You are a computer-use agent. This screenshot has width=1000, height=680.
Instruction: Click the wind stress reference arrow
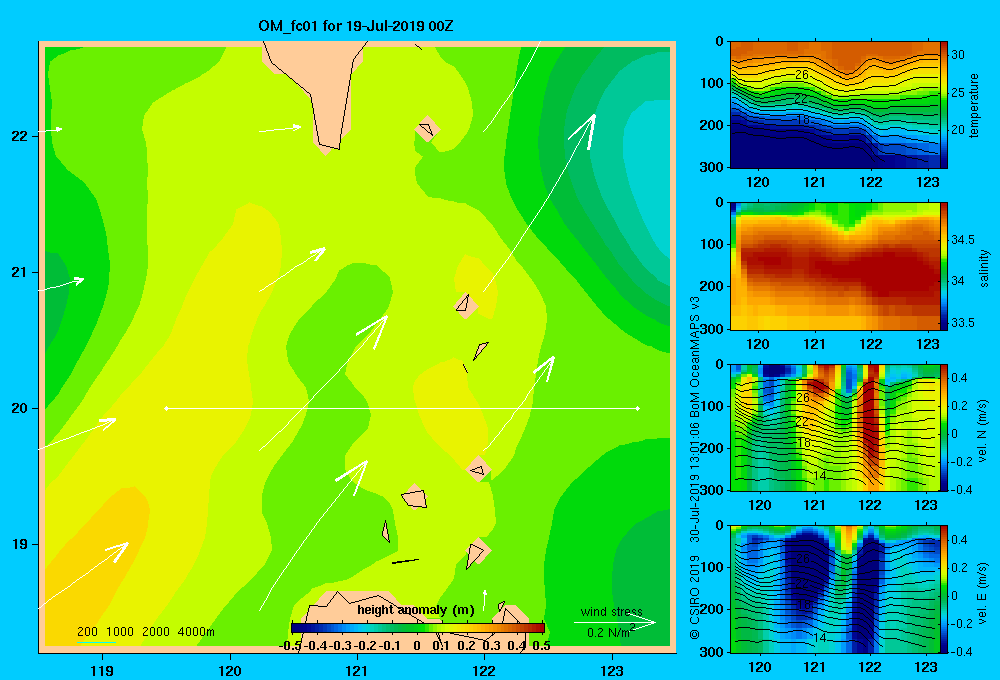615,623
